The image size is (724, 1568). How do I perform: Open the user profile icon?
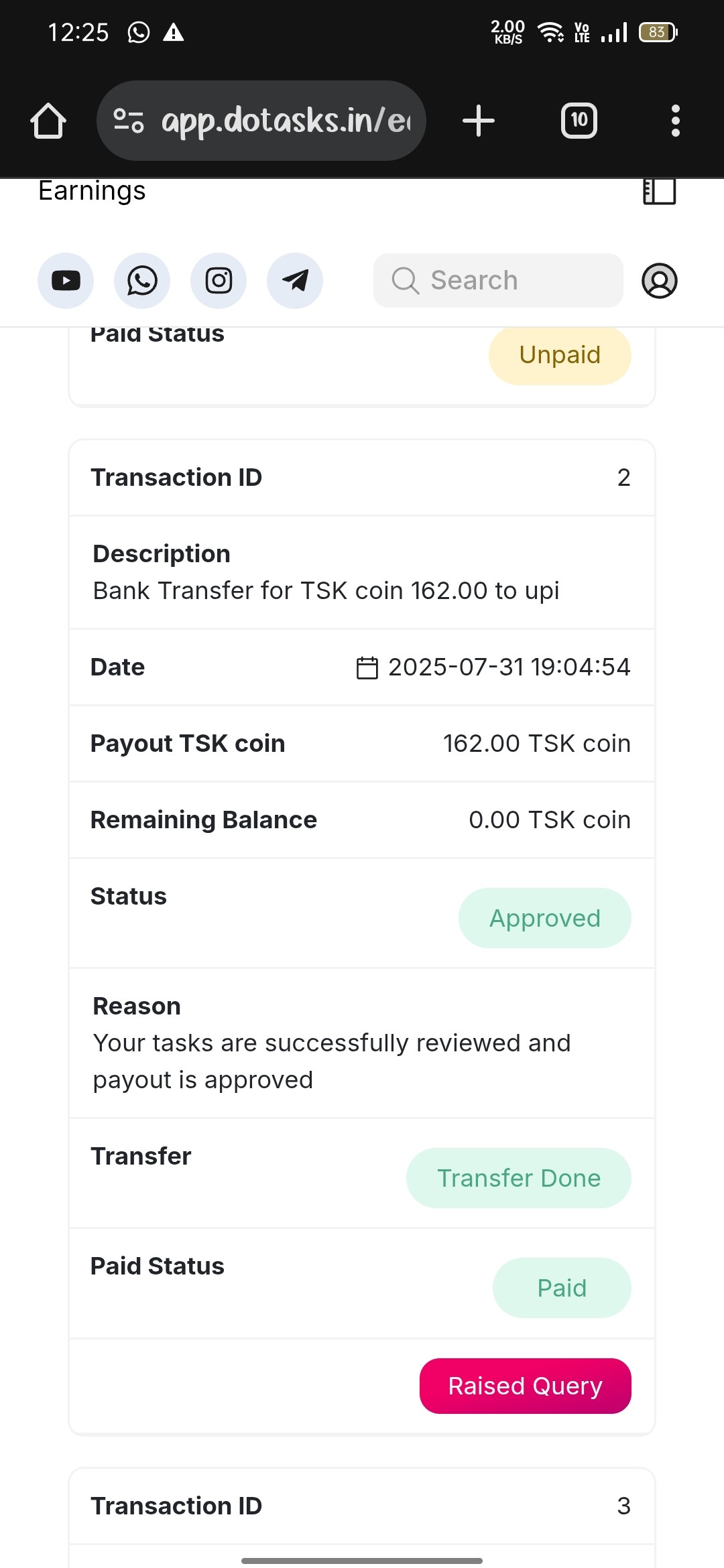[660, 281]
